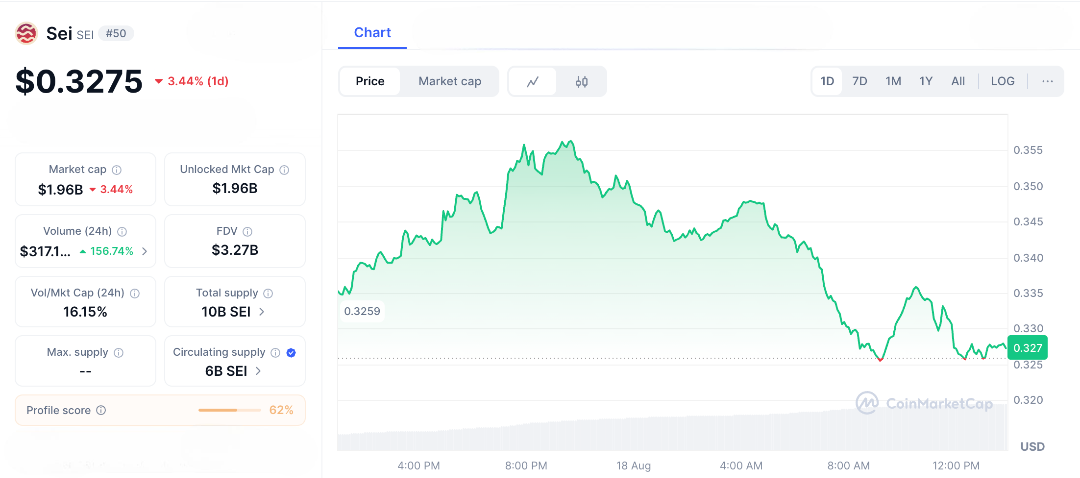Click the FDV value $3.27B
The width and height of the screenshot is (1080, 478).
234,251
